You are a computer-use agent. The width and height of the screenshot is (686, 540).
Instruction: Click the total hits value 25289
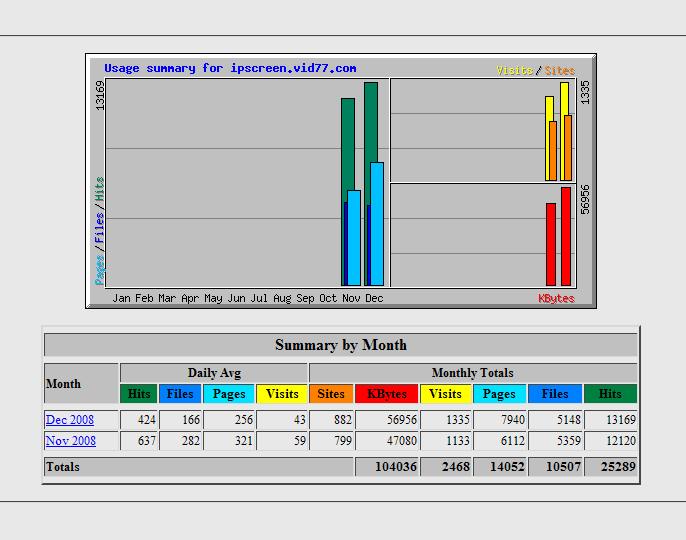coord(618,467)
